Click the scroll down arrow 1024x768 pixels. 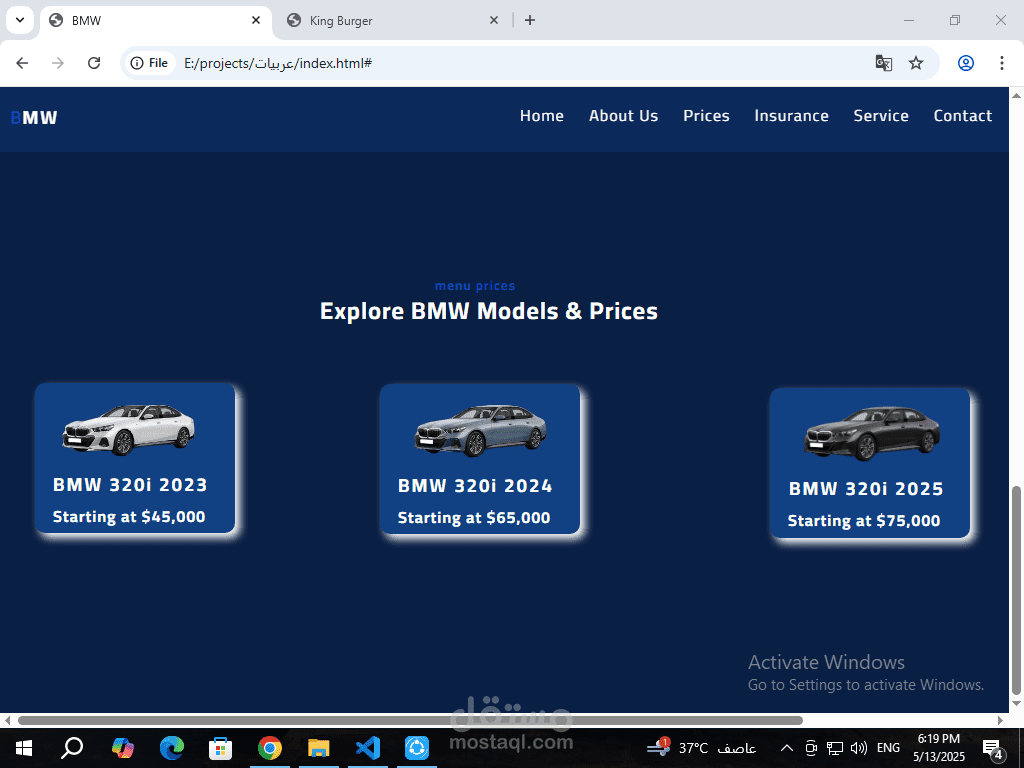coord(1016,704)
